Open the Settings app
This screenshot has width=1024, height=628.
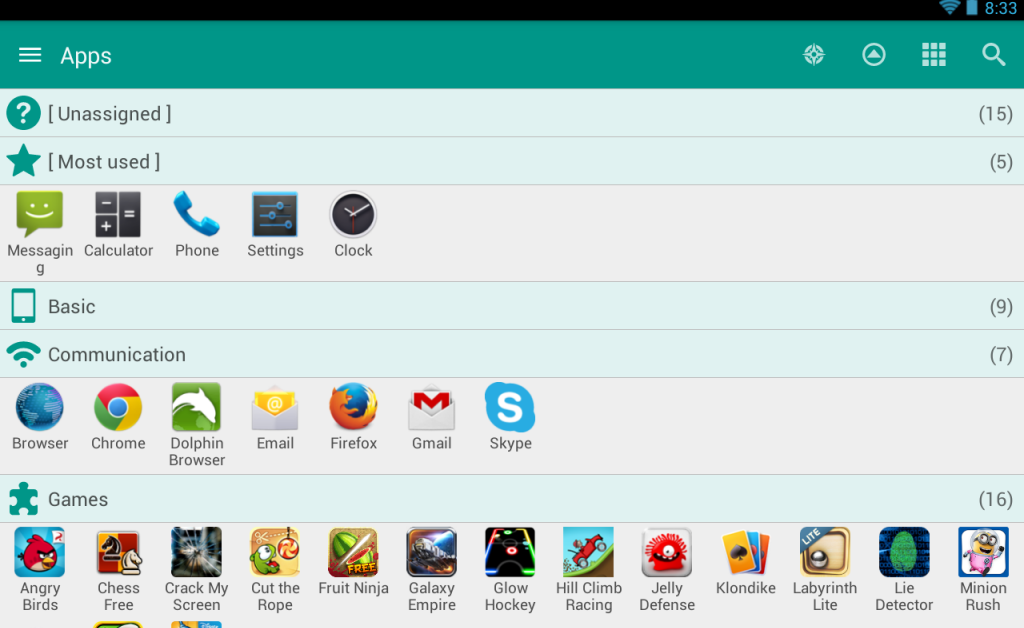pos(275,225)
